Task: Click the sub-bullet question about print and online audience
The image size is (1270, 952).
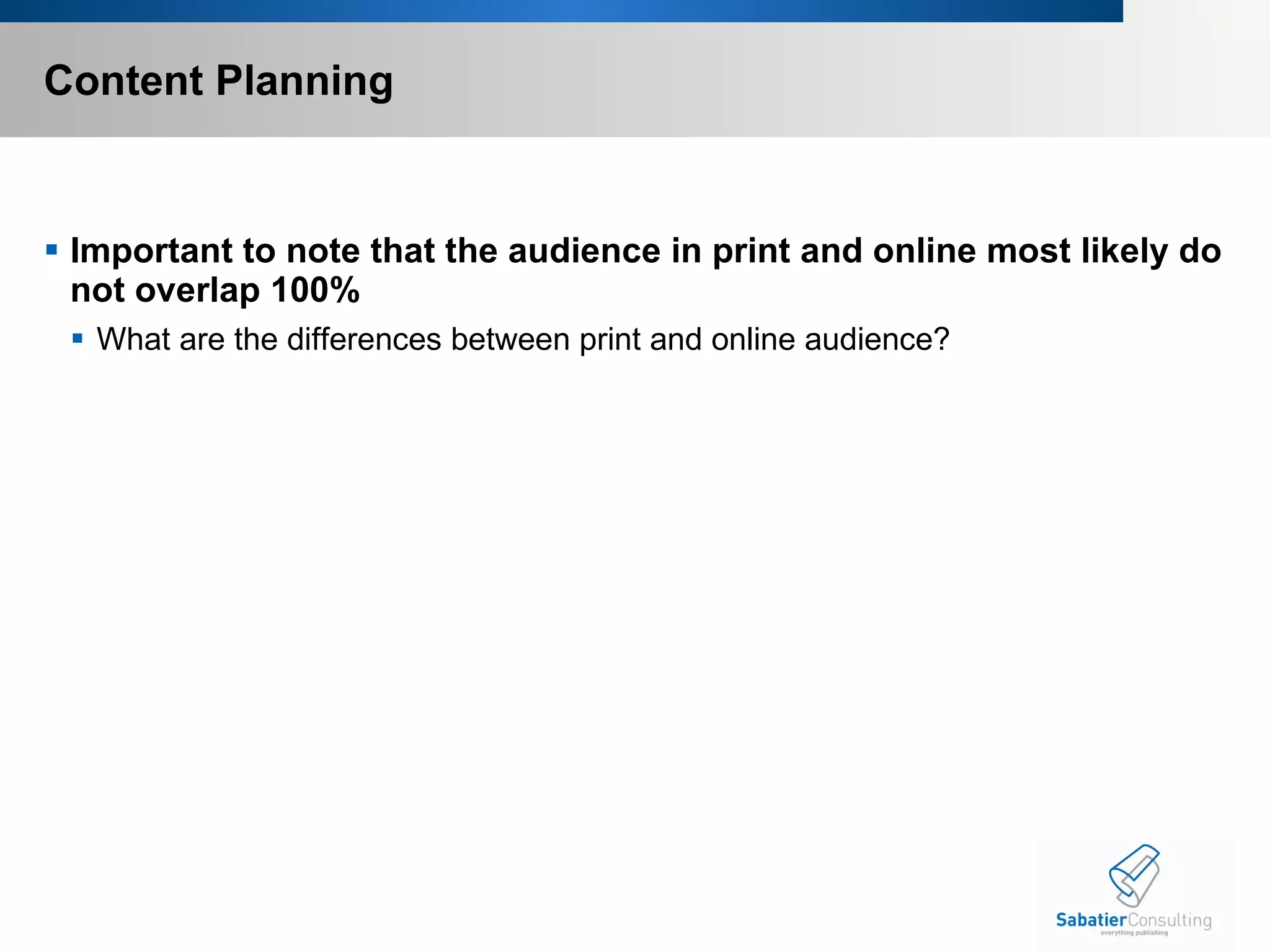Action: point(523,340)
